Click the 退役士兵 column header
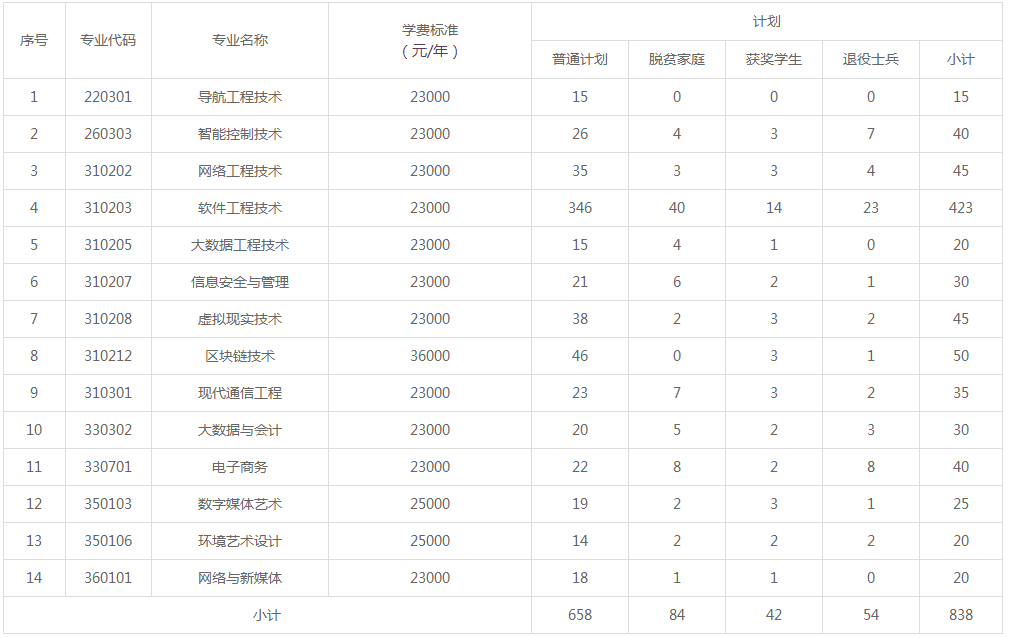1012x638 pixels. 870,60
